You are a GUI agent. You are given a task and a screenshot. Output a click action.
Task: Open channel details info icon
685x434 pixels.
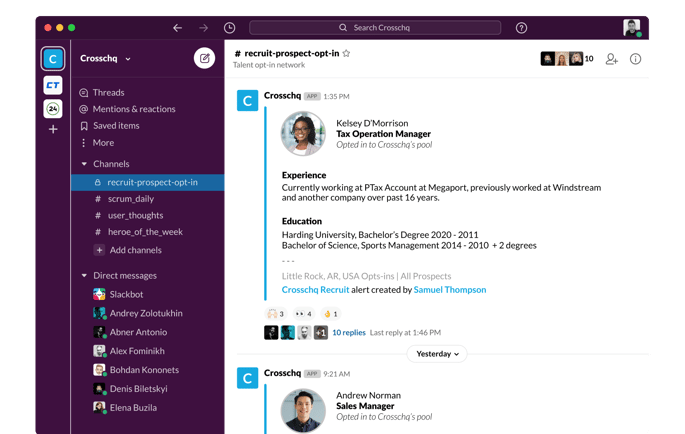[x=635, y=59]
